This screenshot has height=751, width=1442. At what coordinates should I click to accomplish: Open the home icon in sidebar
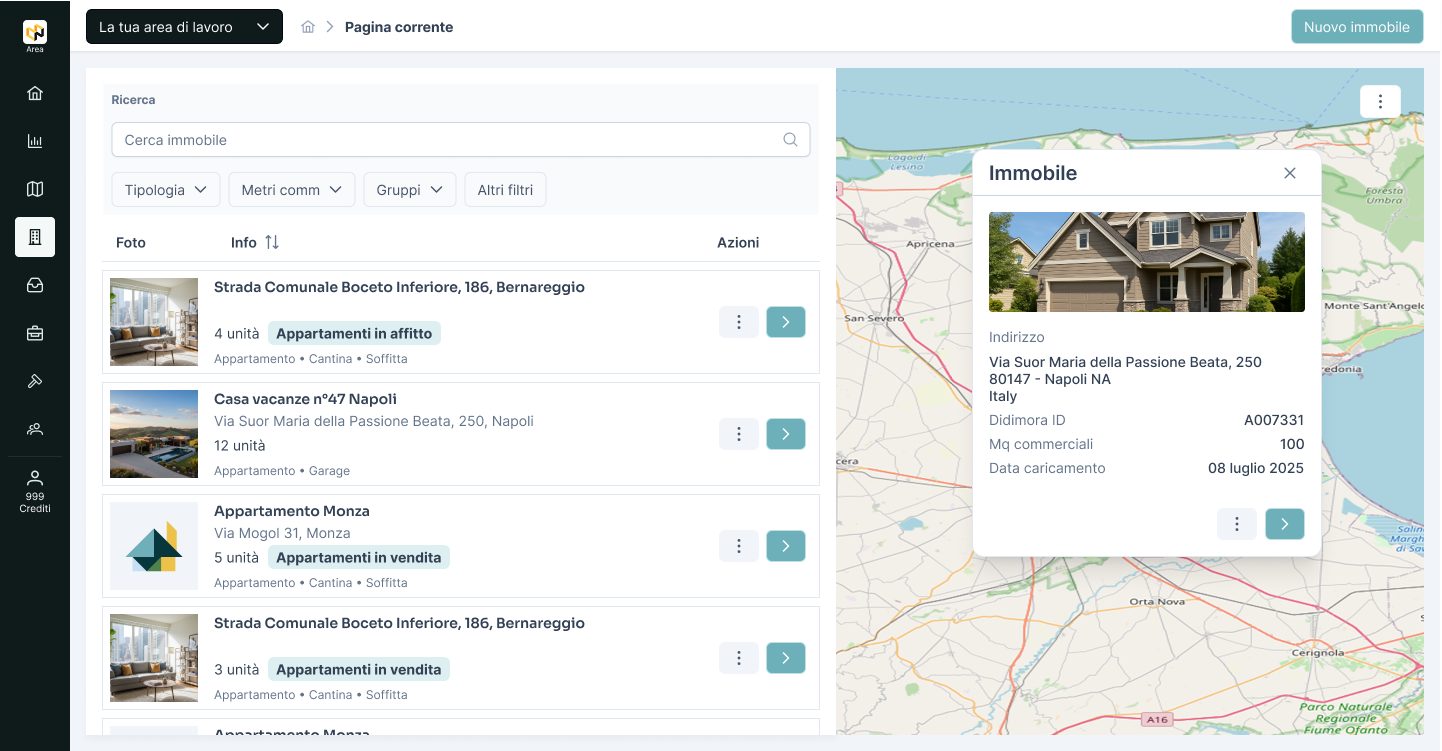pyautogui.click(x=35, y=93)
